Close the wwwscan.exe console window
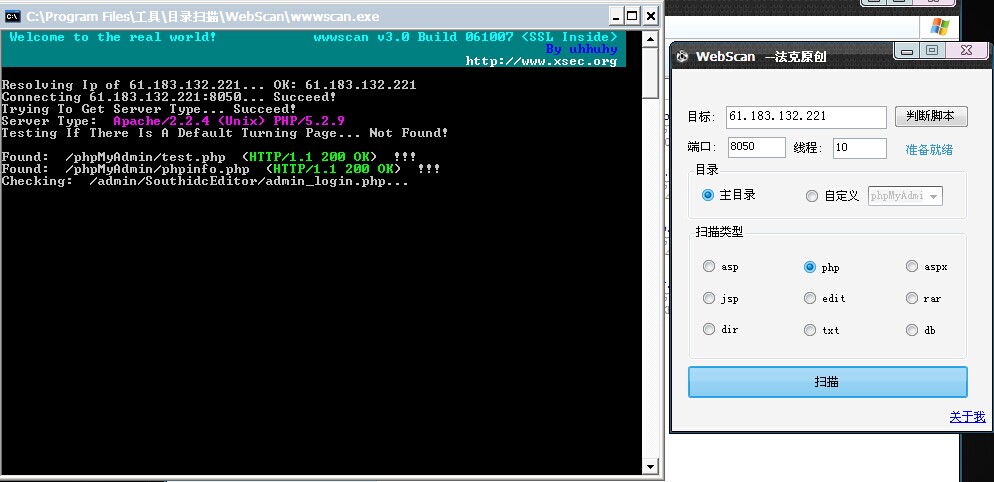 pos(650,16)
